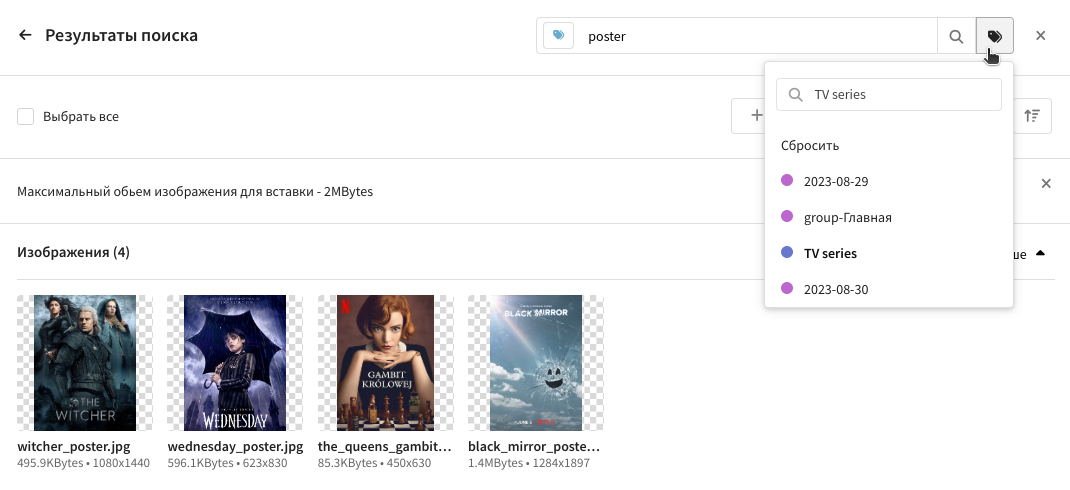Click the Результаты поиска title
1070x490 pixels.
click(x=121, y=35)
